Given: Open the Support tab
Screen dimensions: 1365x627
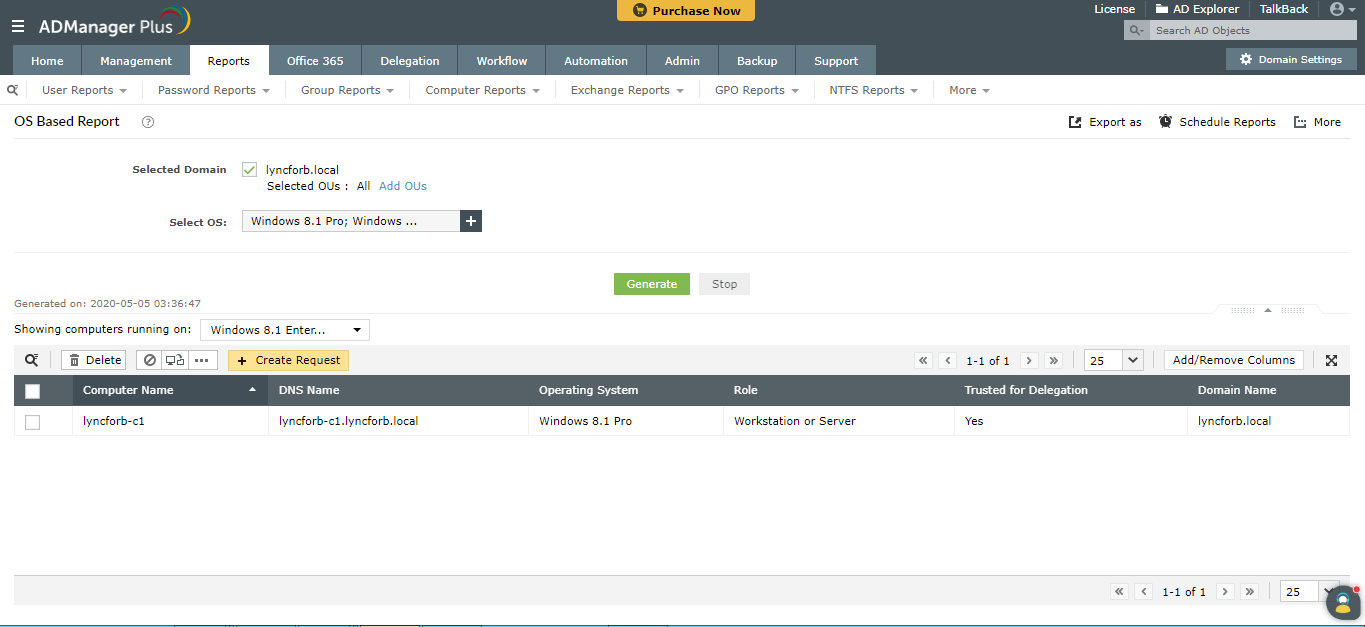Looking at the screenshot, I should [836, 60].
